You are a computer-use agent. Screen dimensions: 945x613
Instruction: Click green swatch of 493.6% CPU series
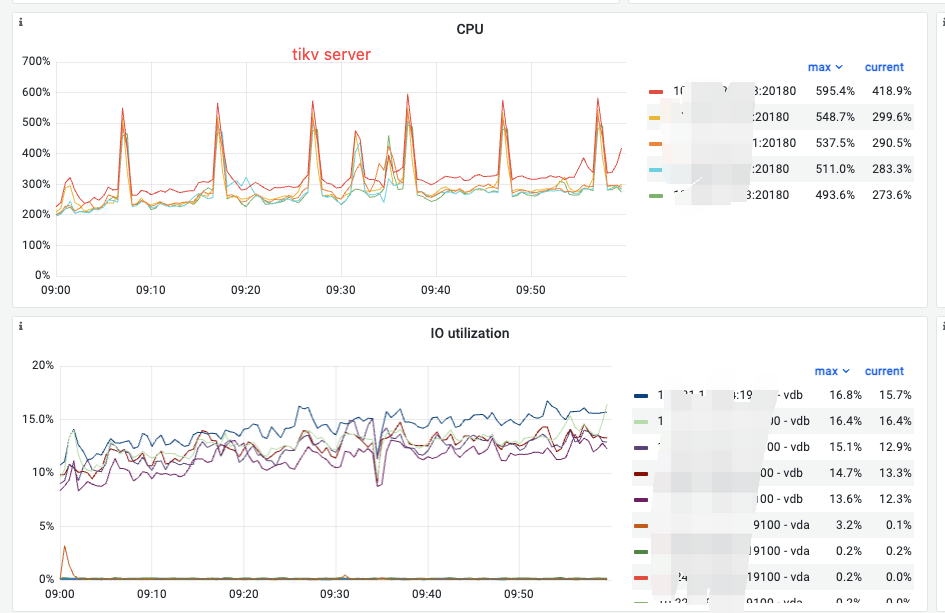(x=656, y=196)
